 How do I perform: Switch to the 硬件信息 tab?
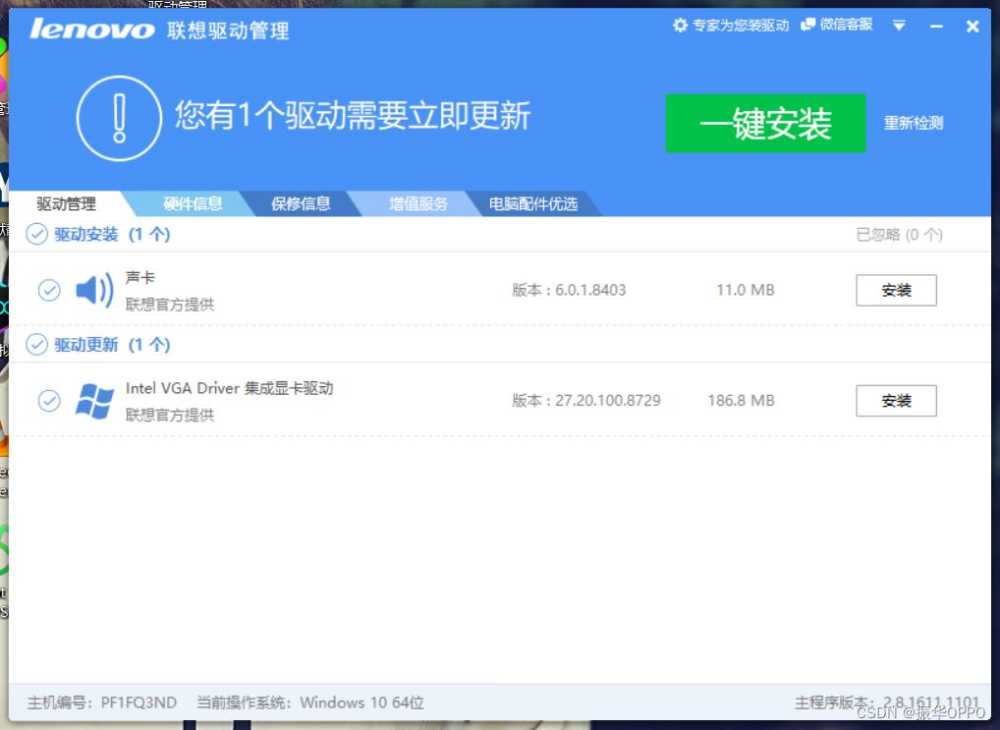click(x=191, y=203)
